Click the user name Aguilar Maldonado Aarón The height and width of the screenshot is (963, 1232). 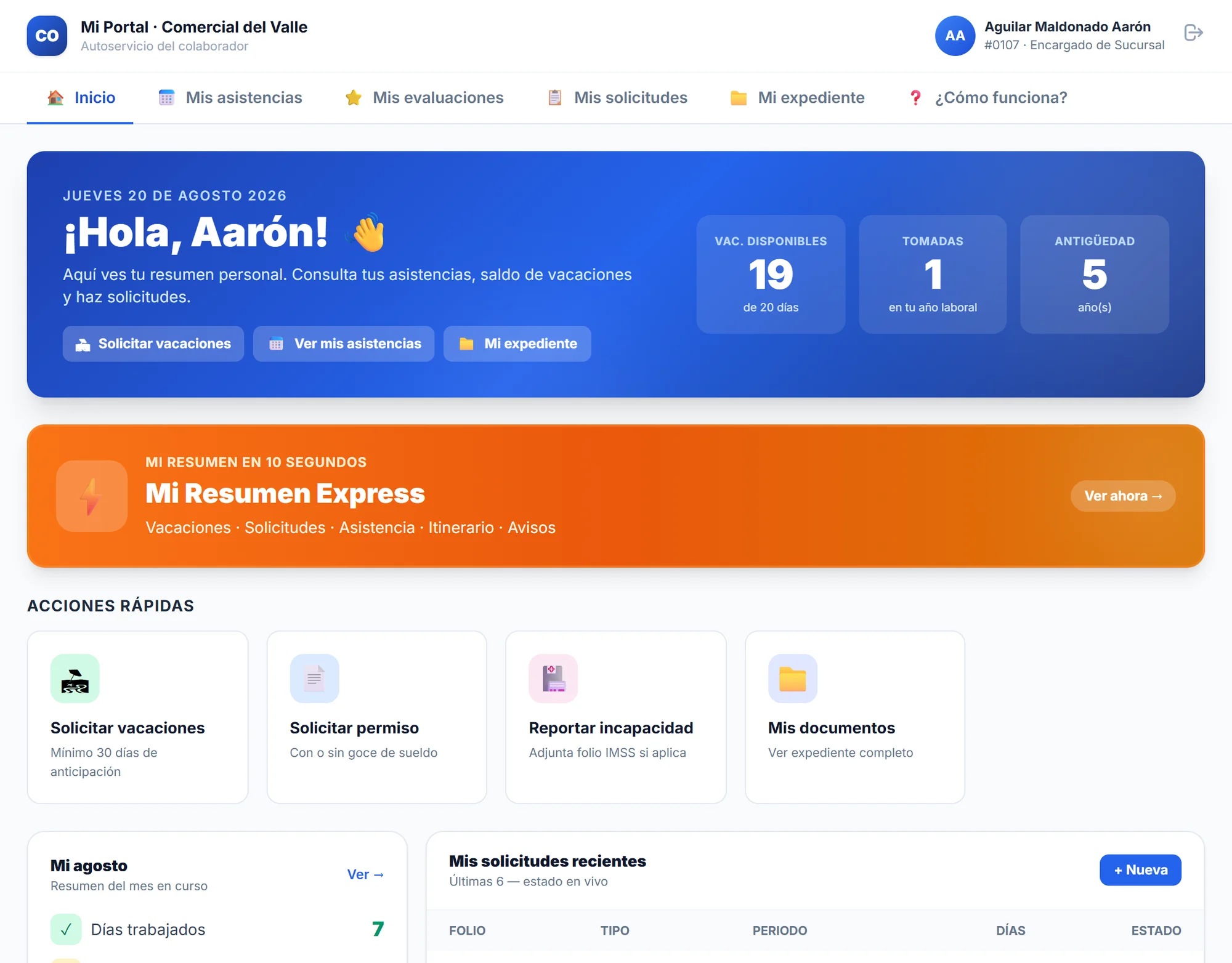(x=1068, y=26)
